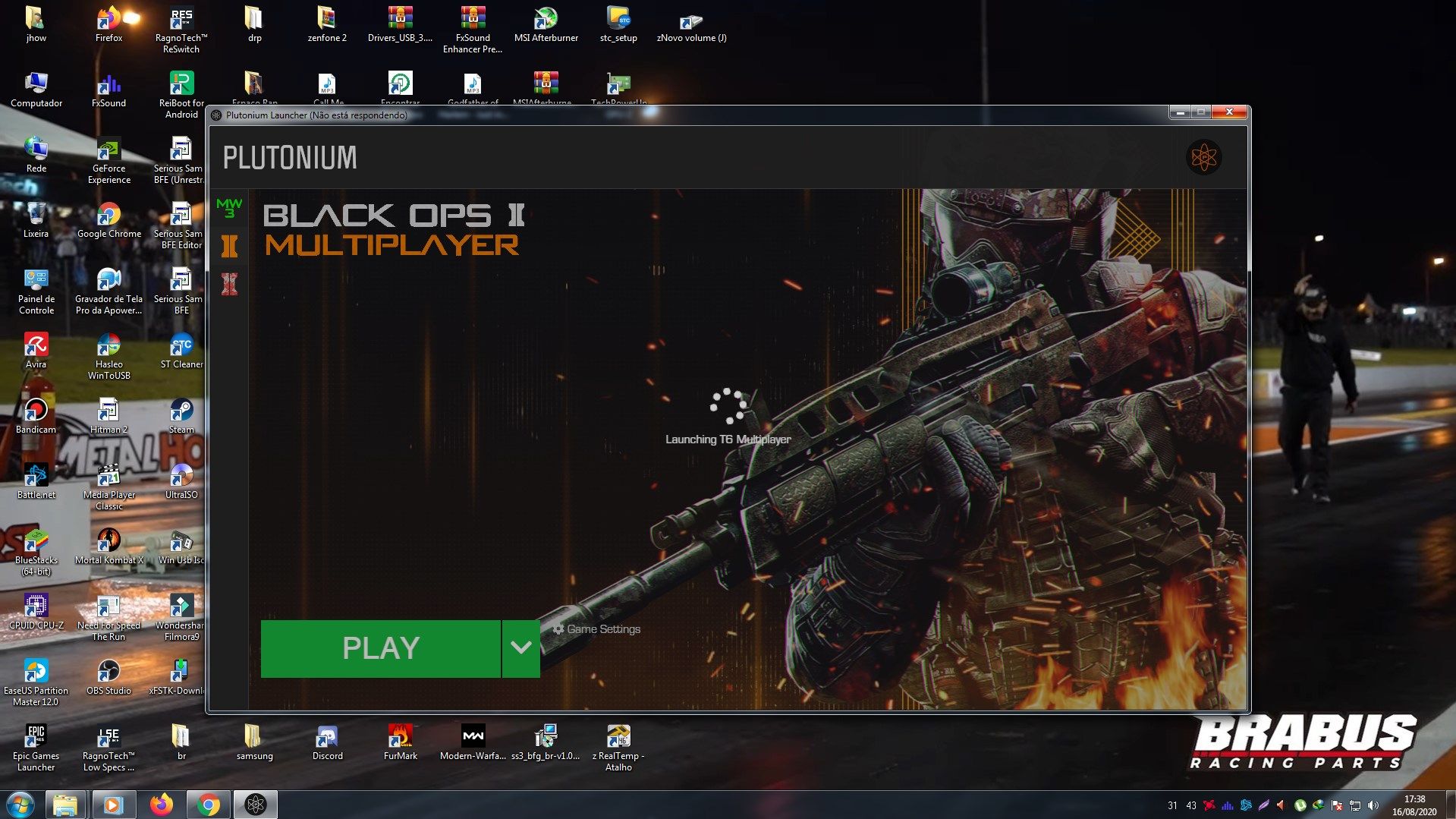Open Modern-Warfare desktop shortcut
This screenshot has width=1456, height=819.
473,742
